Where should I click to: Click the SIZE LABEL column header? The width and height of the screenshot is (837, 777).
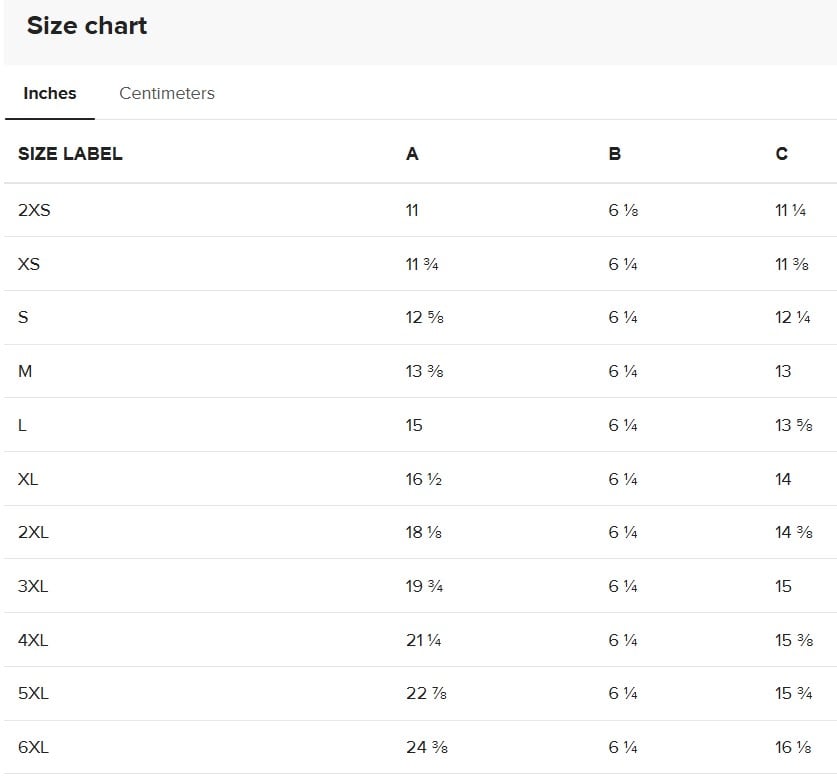coord(70,154)
